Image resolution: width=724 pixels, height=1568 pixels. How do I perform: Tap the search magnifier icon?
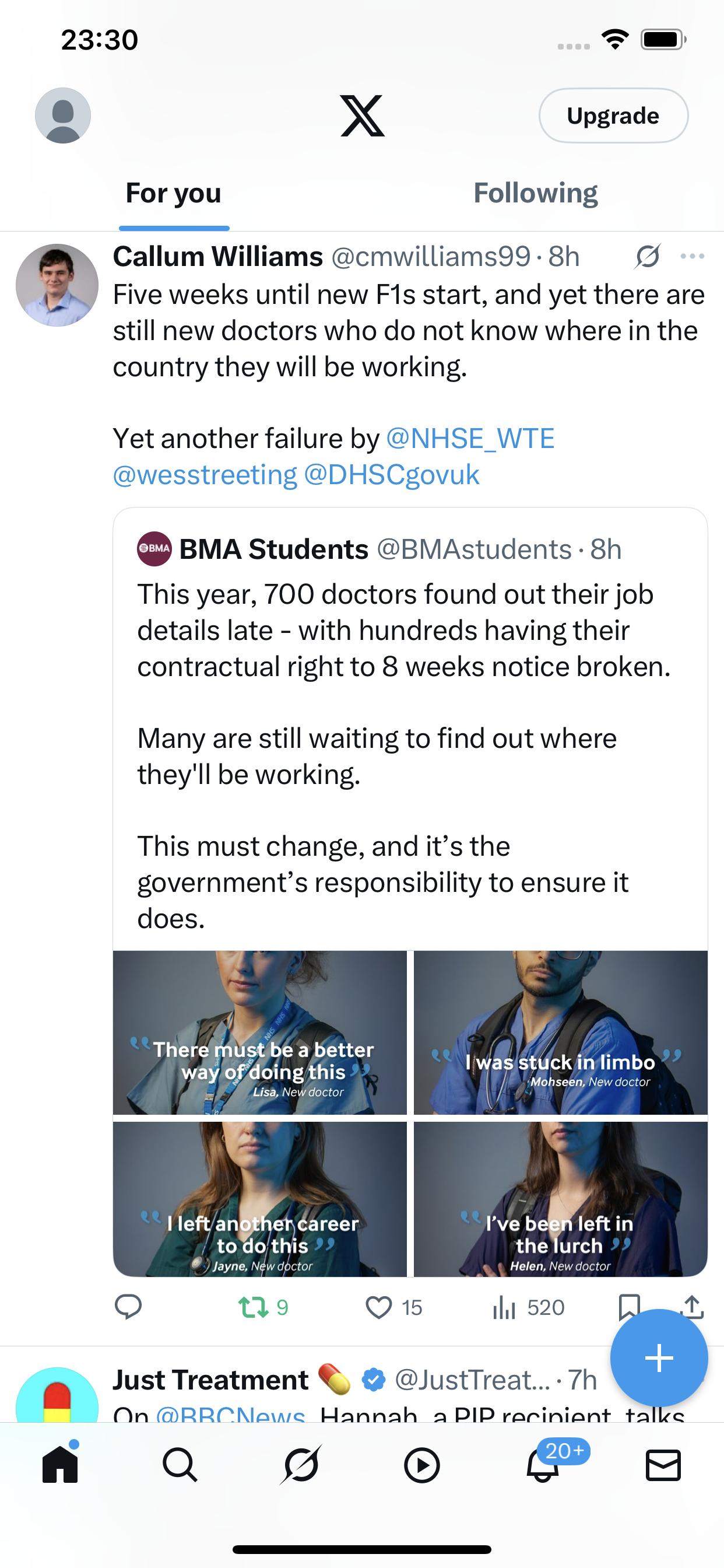pyautogui.click(x=180, y=1465)
